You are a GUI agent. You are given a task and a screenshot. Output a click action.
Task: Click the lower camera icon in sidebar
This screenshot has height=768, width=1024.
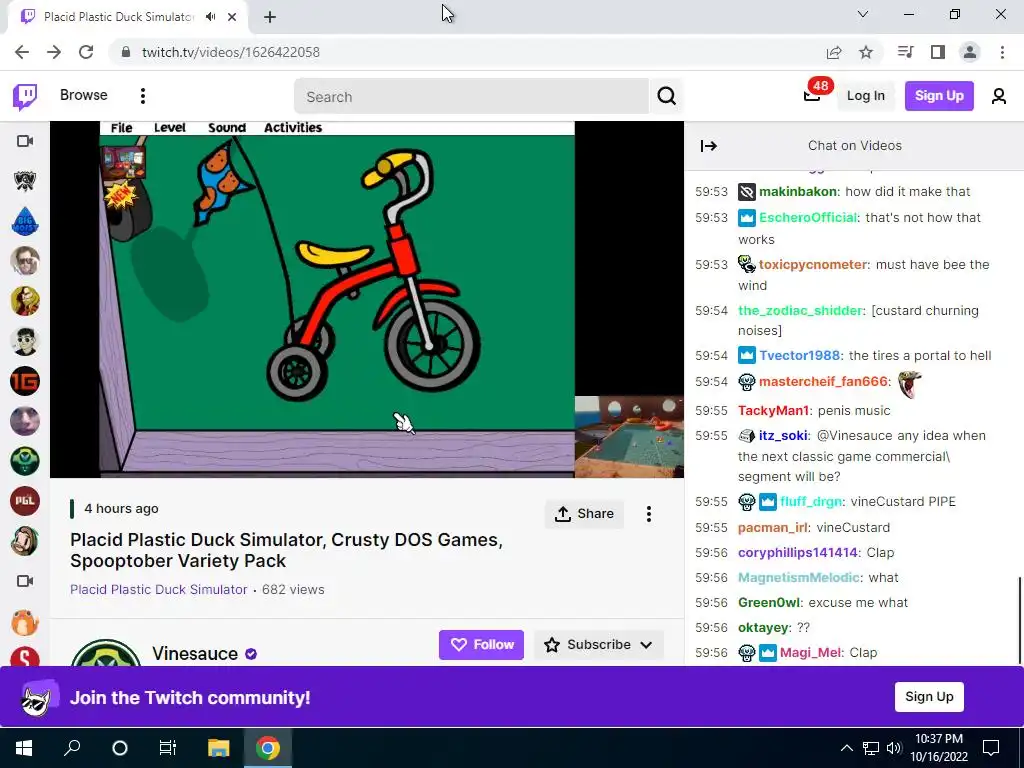click(25, 581)
